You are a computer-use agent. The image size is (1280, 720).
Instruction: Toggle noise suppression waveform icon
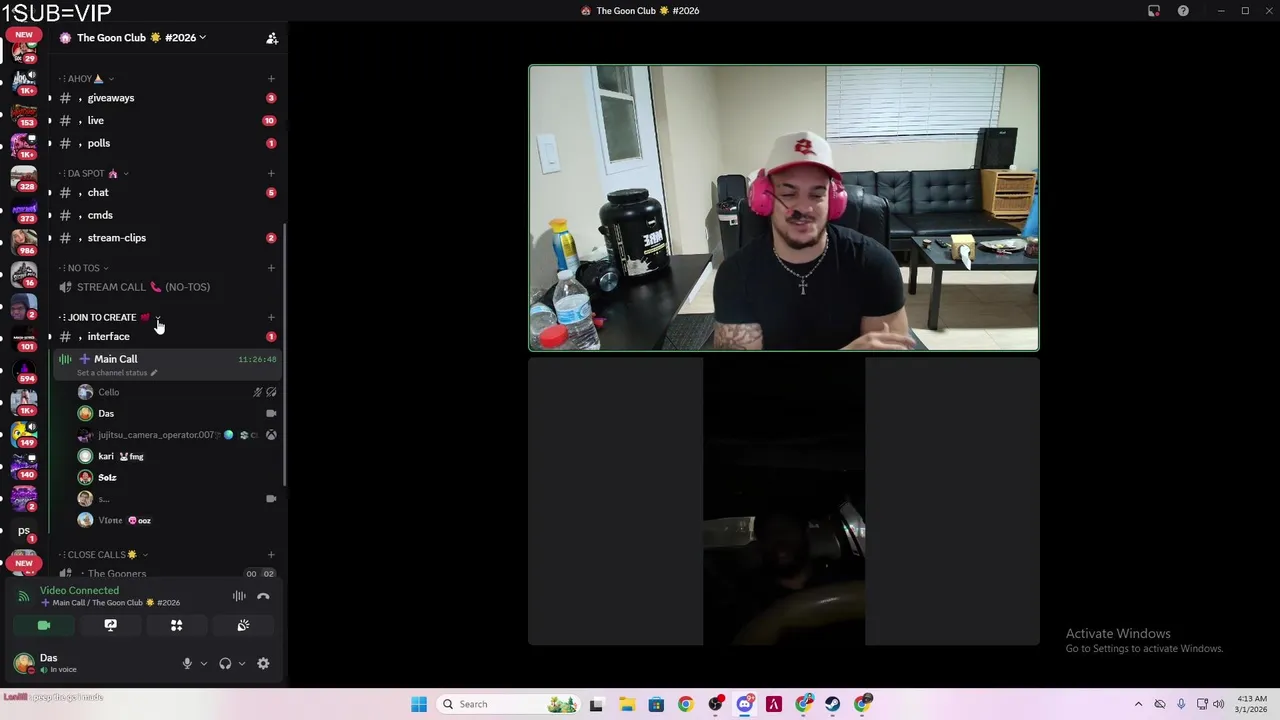pyautogui.click(x=239, y=597)
